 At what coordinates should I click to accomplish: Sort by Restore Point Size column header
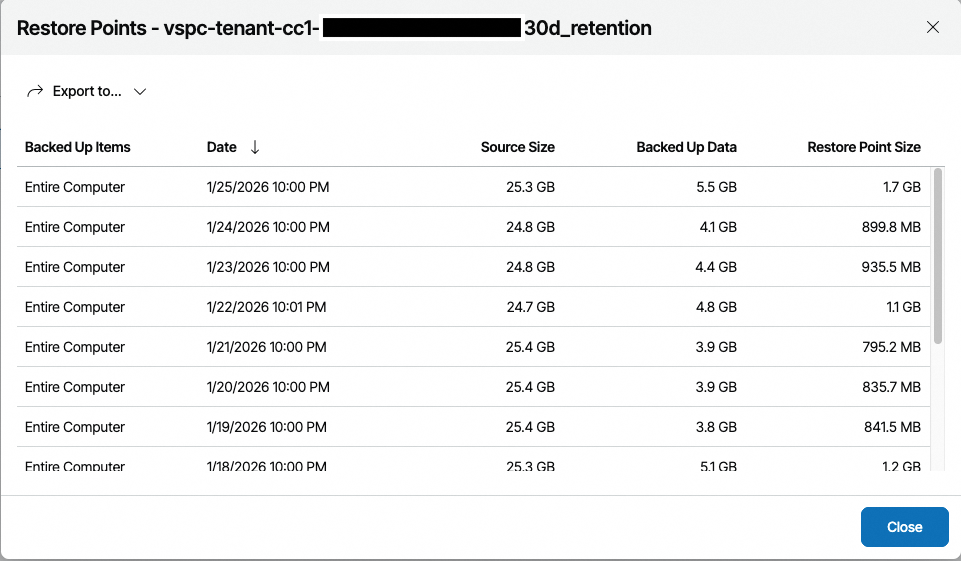pyautogui.click(x=864, y=147)
